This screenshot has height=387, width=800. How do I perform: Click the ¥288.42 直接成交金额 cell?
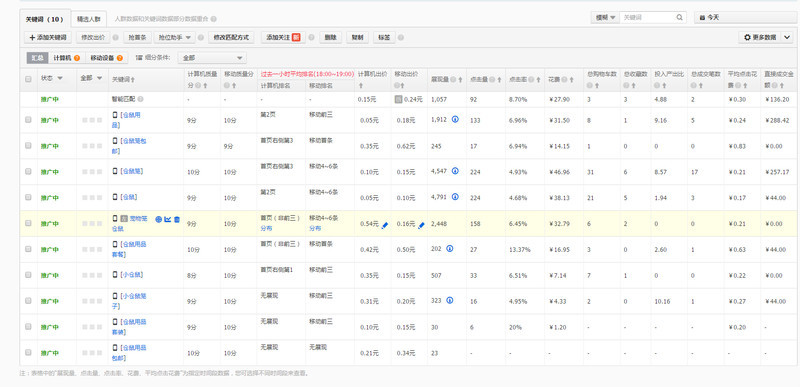pyautogui.click(x=777, y=120)
